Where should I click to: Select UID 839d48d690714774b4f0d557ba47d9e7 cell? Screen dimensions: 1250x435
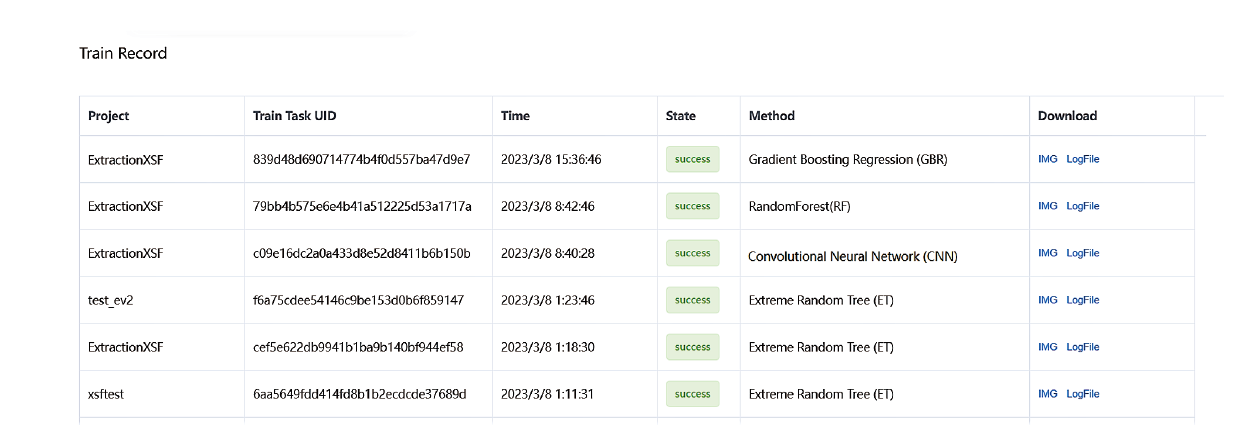362,159
